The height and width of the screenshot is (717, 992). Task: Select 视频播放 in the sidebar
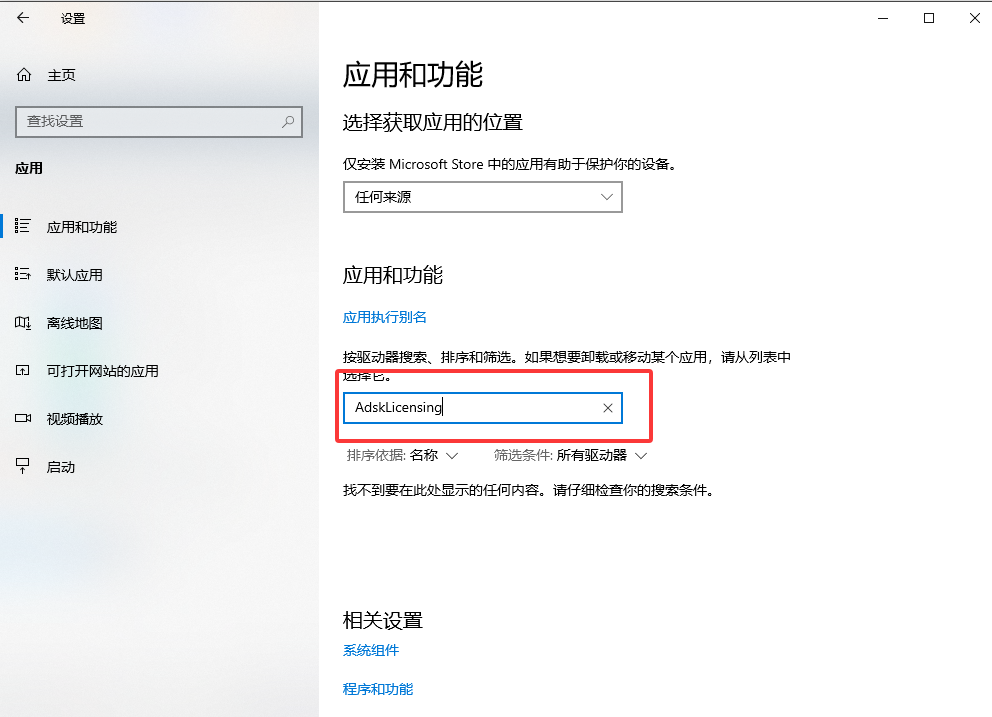point(75,418)
